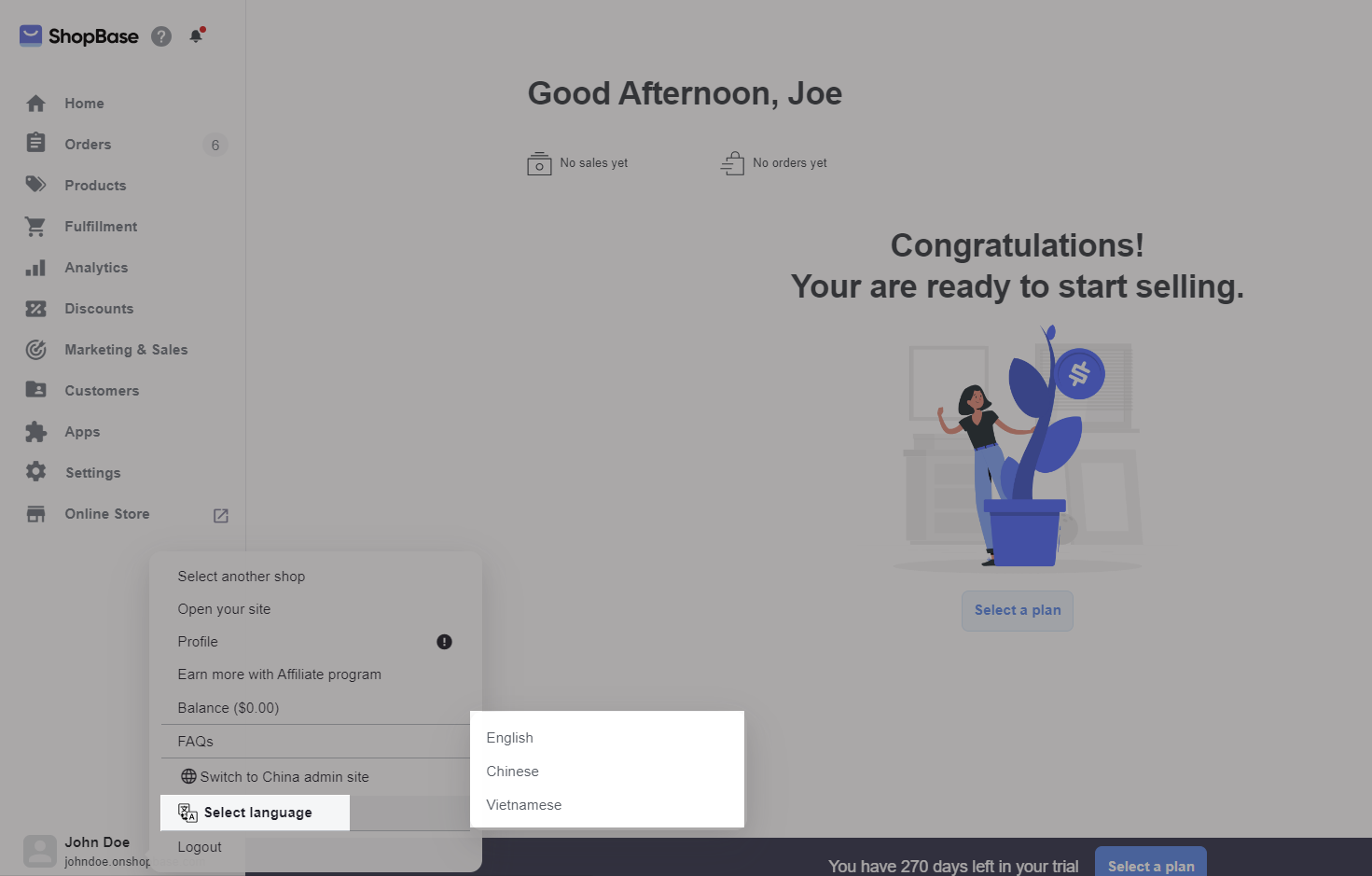The height and width of the screenshot is (876, 1372).
Task: Open Online Store in external tab icon
Action: (x=221, y=515)
